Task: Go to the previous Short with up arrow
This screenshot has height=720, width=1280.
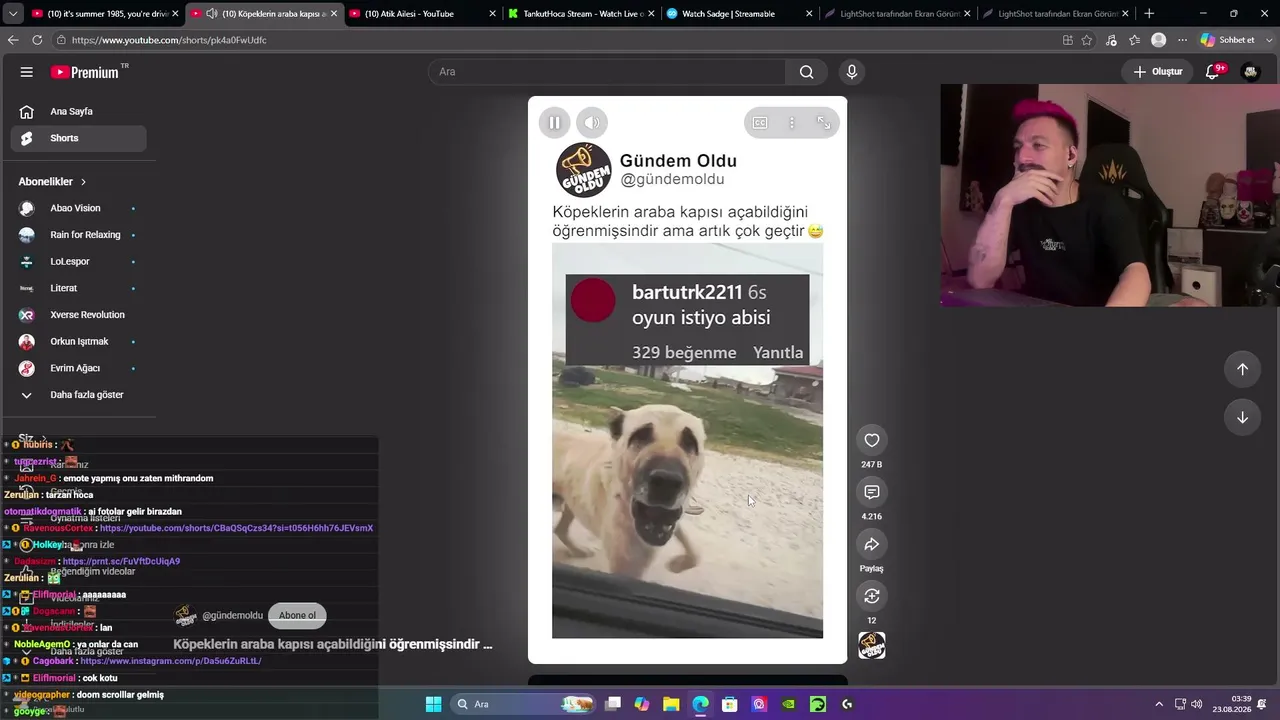Action: click(1242, 369)
